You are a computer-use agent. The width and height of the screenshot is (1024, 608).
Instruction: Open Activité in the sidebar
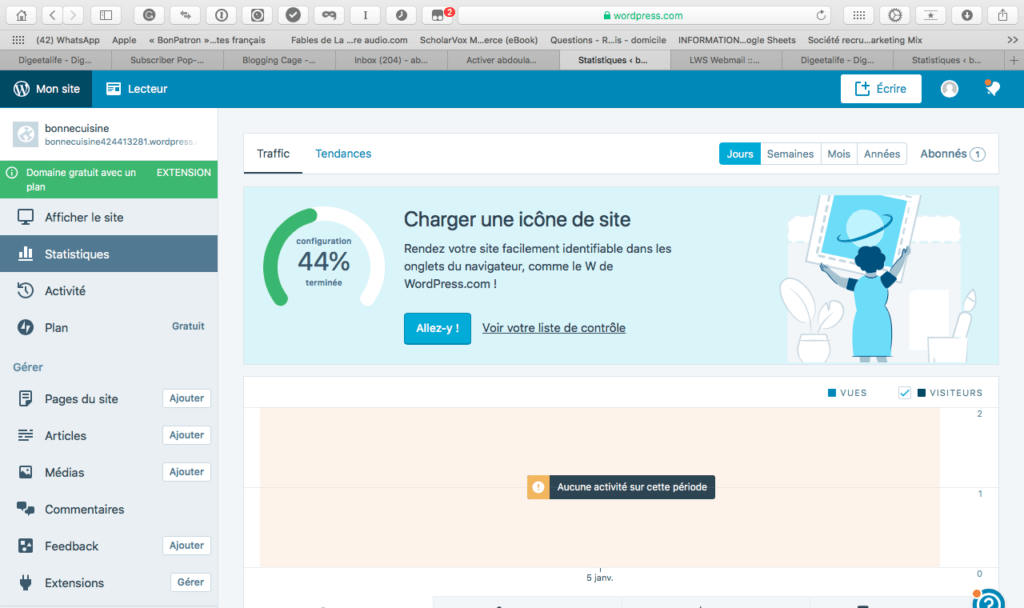pos(108,291)
